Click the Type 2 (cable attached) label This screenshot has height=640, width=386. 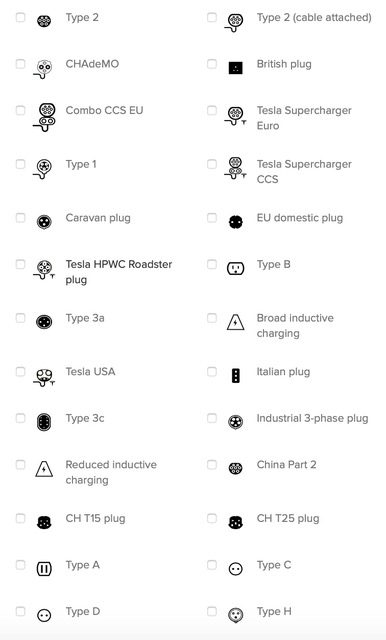tap(314, 18)
